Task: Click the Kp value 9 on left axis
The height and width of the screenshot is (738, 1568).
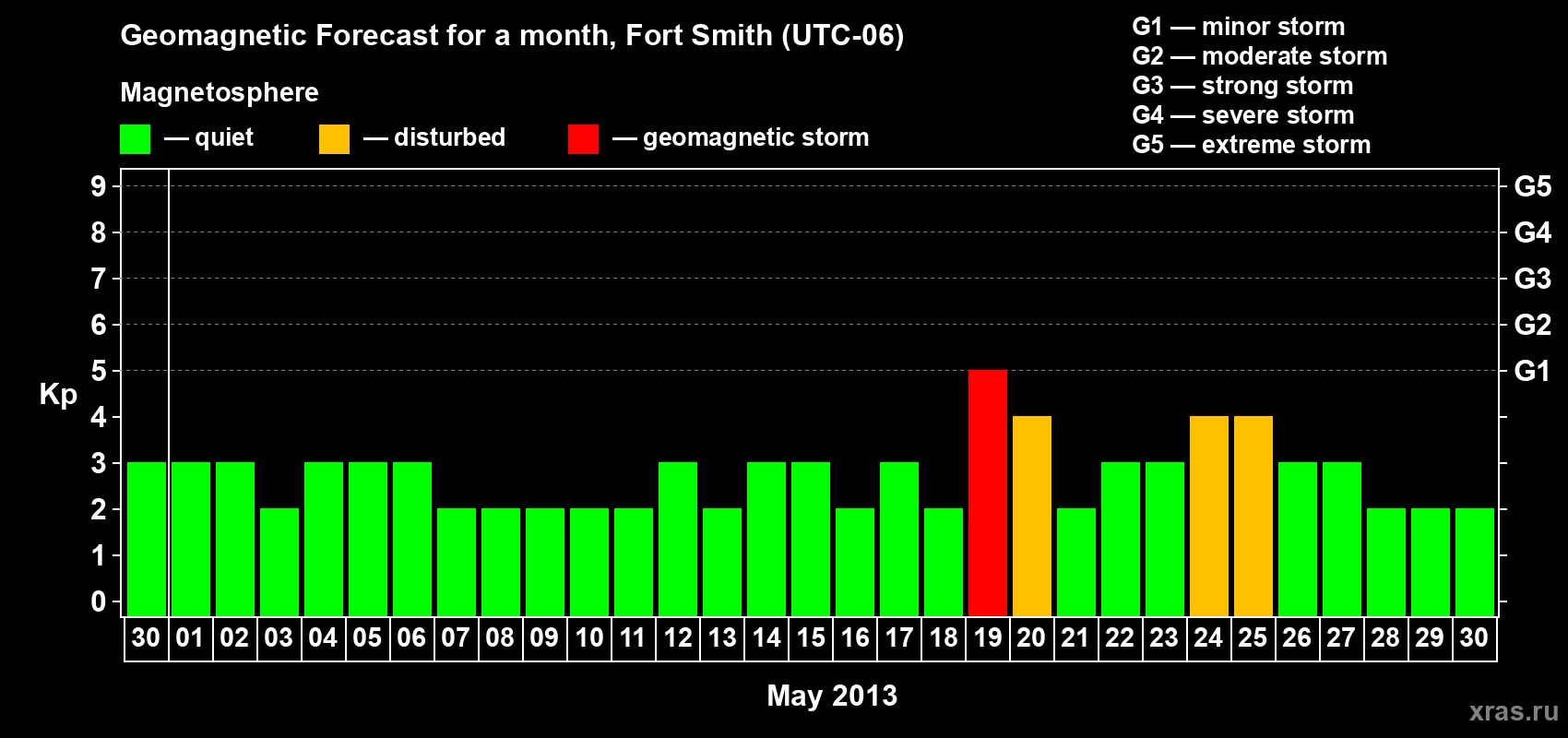Action: click(x=99, y=186)
